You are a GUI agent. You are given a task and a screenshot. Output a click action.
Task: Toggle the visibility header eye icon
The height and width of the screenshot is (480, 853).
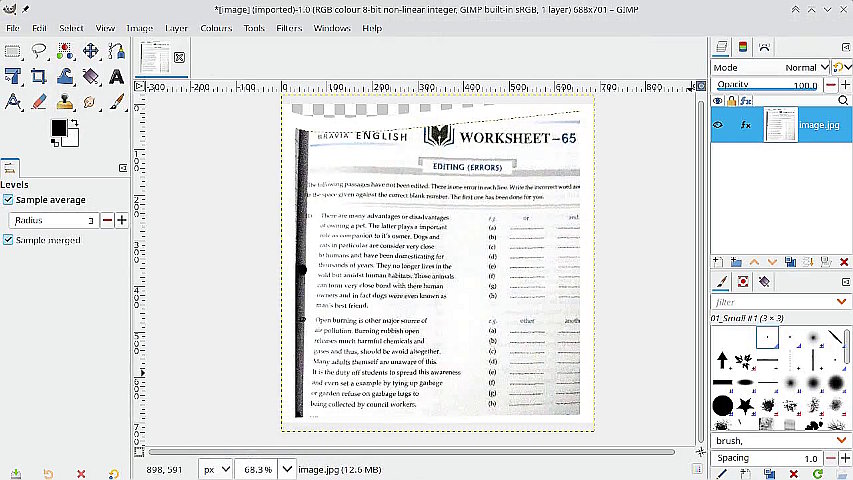coord(718,101)
